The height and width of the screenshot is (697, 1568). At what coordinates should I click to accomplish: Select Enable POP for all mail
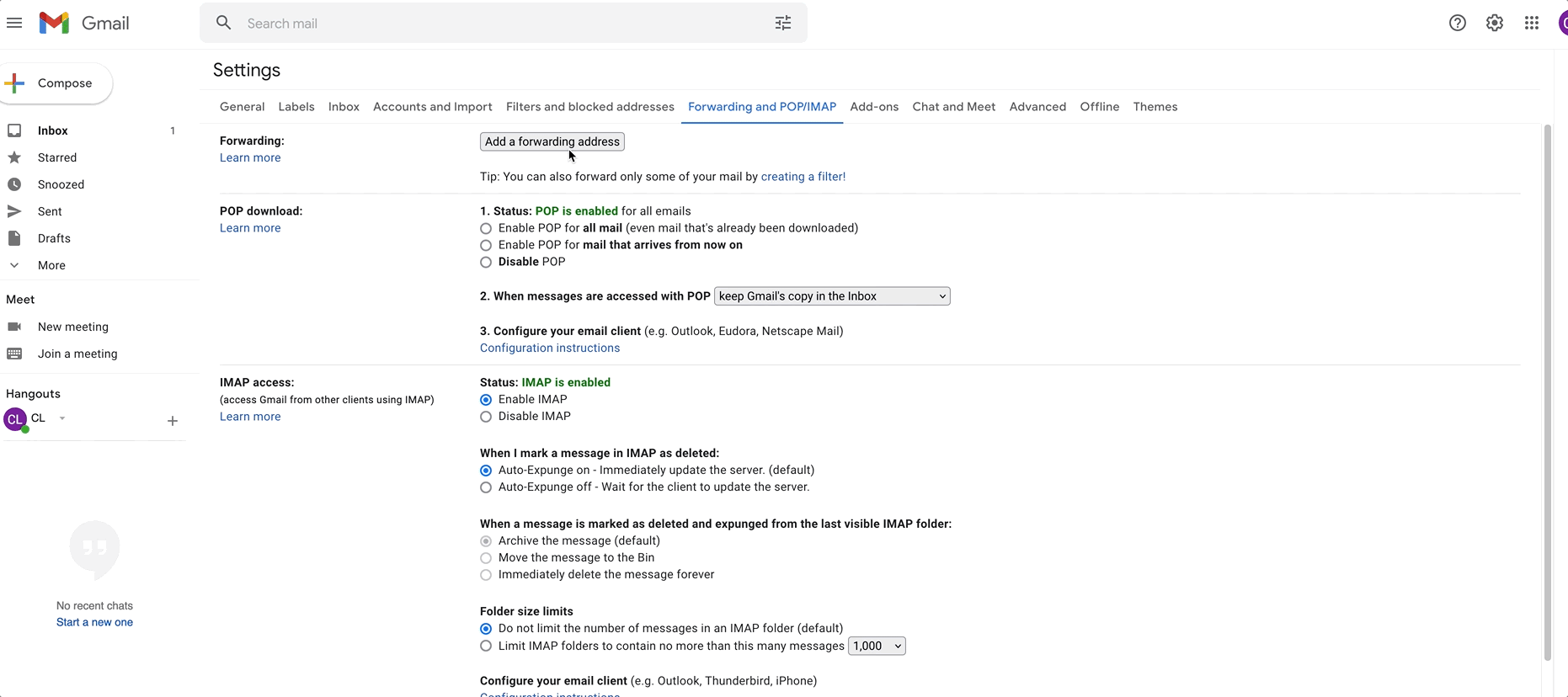tap(486, 228)
